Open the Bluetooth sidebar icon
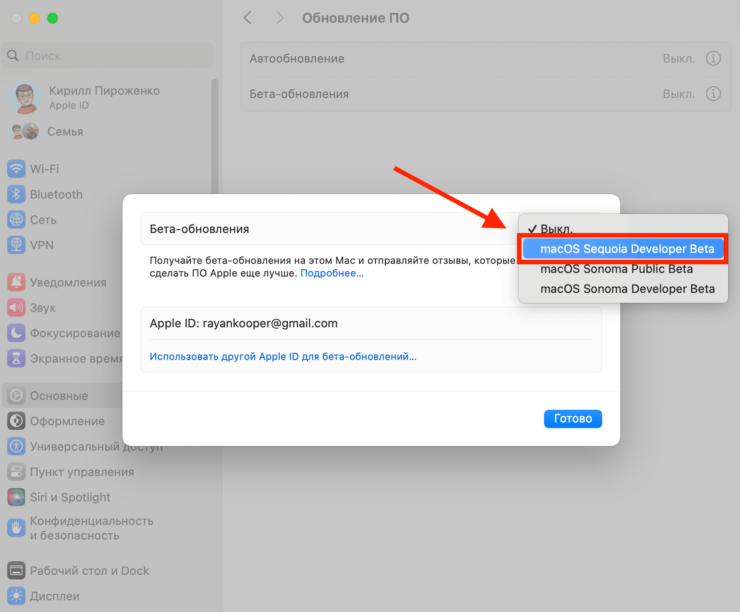740x612 pixels. click(x=16, y=194)
